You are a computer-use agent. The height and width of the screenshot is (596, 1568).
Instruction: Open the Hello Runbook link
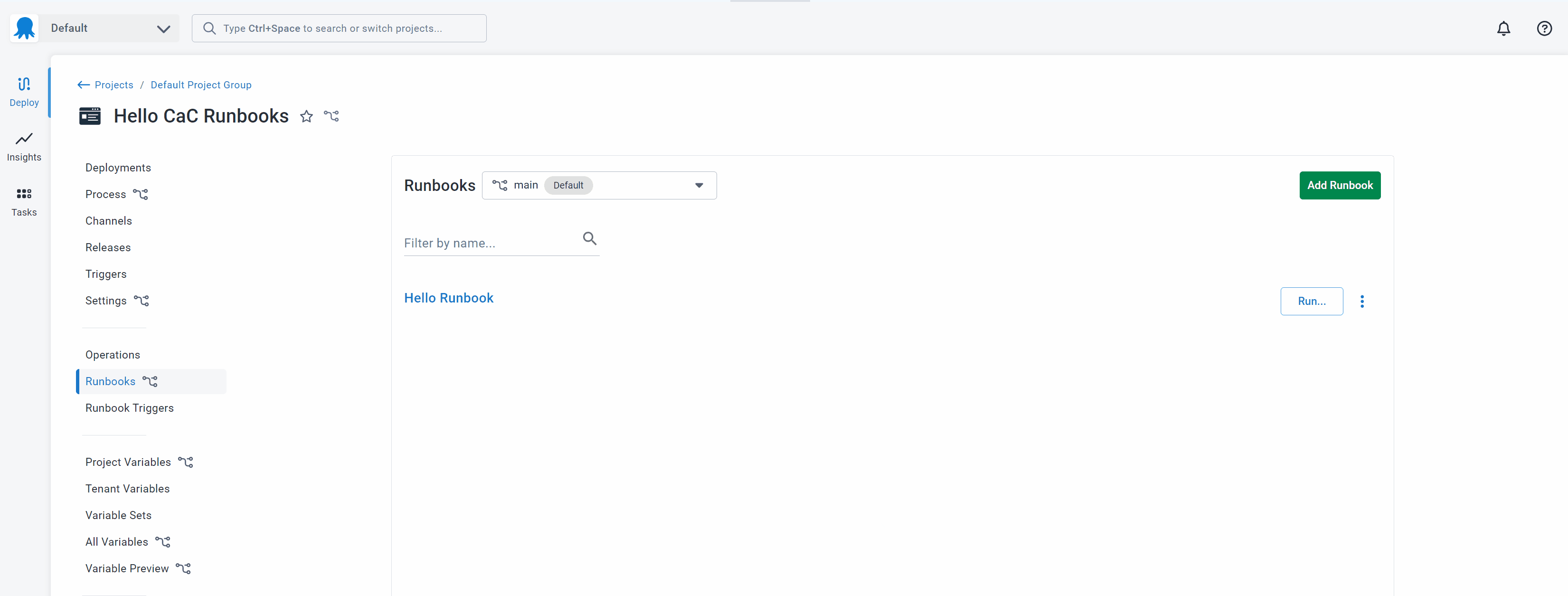pyautogui.click(x=449, y=298)
